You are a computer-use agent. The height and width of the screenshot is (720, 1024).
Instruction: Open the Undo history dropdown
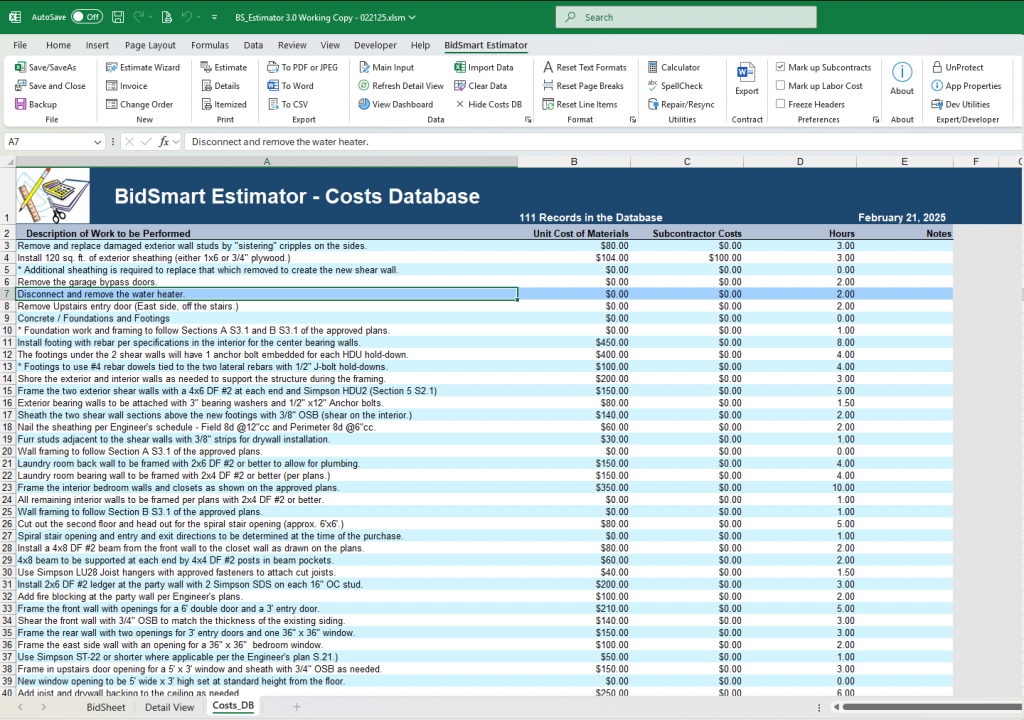[199, 18]
